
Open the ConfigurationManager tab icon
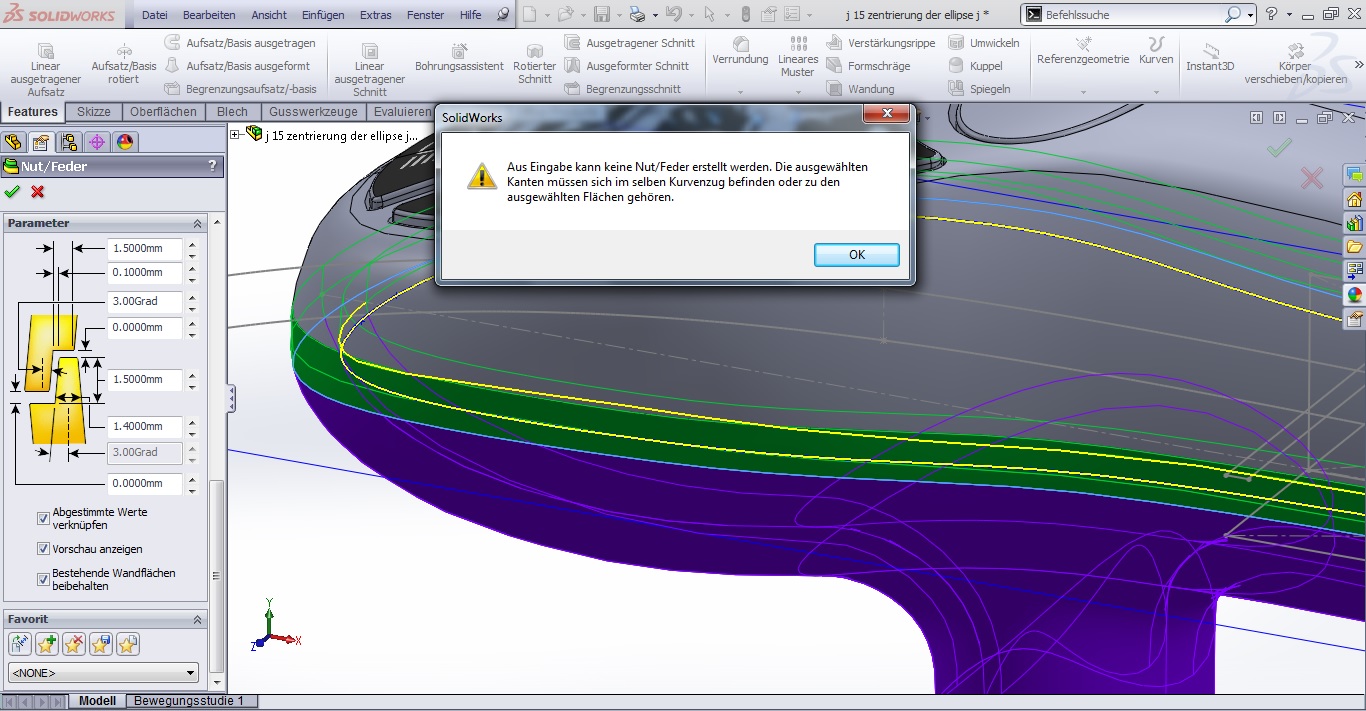pos(69,142)
